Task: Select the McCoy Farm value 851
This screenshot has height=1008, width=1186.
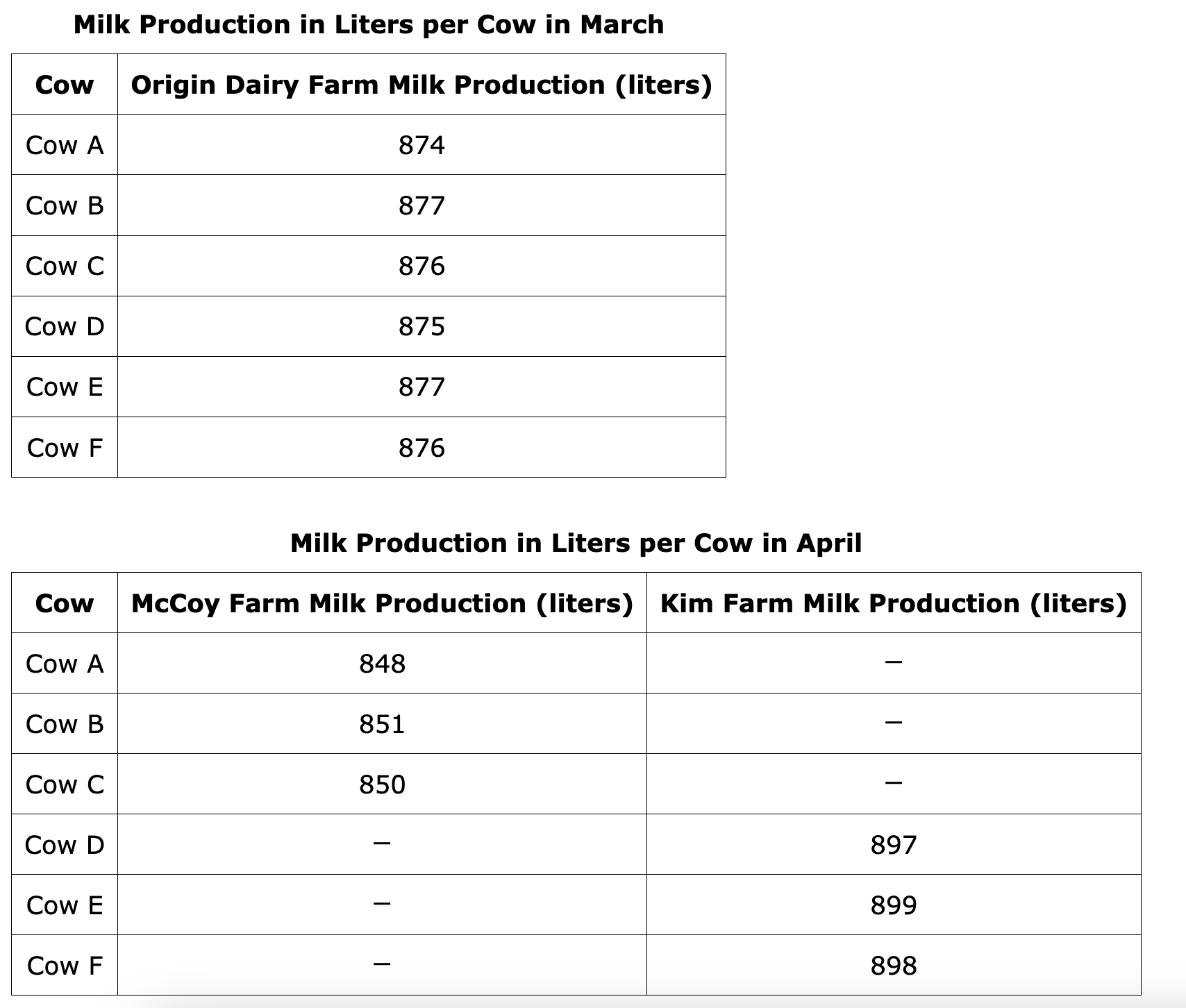Action: pyautogui.click(x=382, y=725)
